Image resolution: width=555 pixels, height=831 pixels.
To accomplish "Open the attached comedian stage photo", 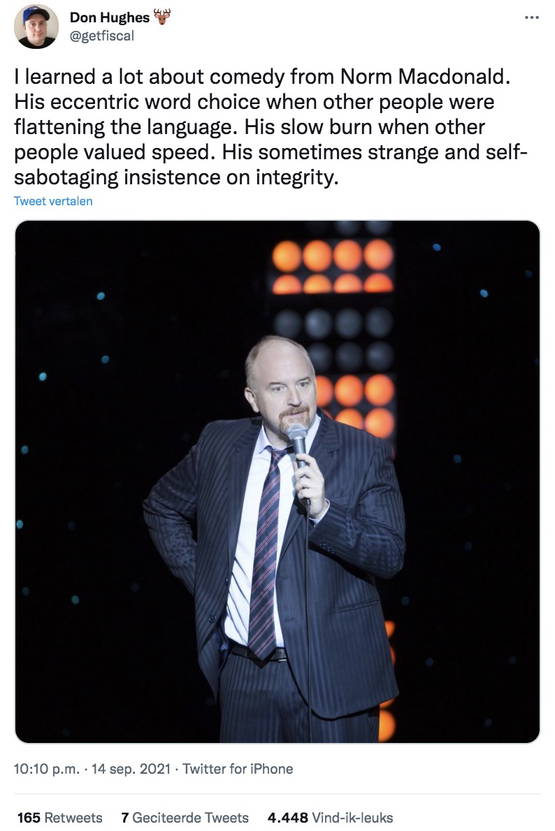I will click(x=277, y=481).
